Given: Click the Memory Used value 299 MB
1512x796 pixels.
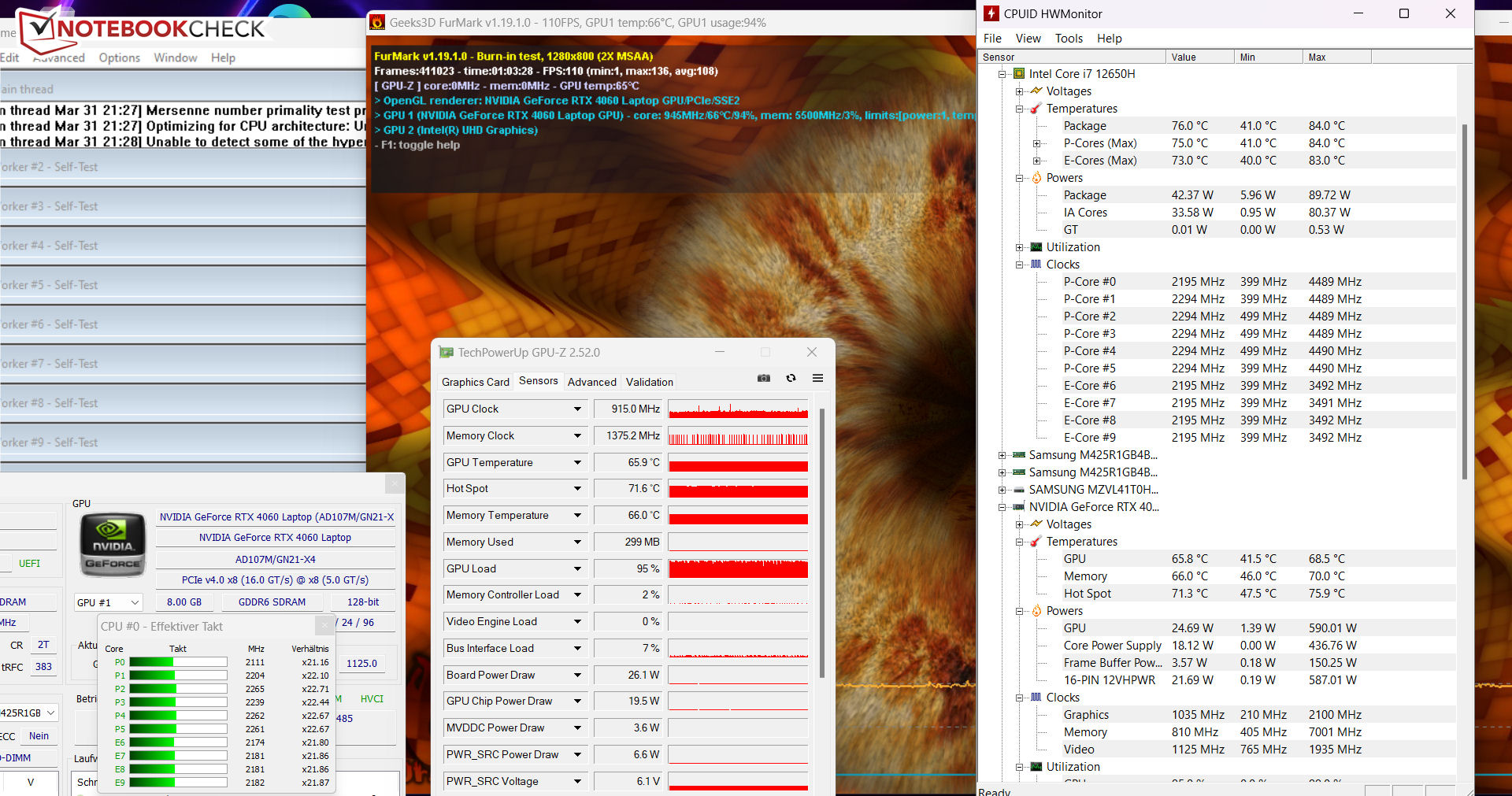Looking at the screenshot, I should [x=628, y=542].
